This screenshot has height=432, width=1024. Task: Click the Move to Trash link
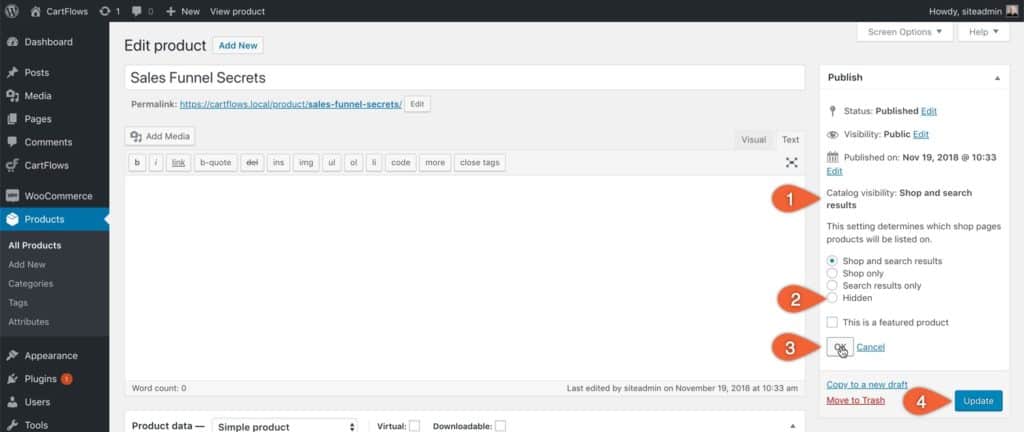tap(855, 400)
